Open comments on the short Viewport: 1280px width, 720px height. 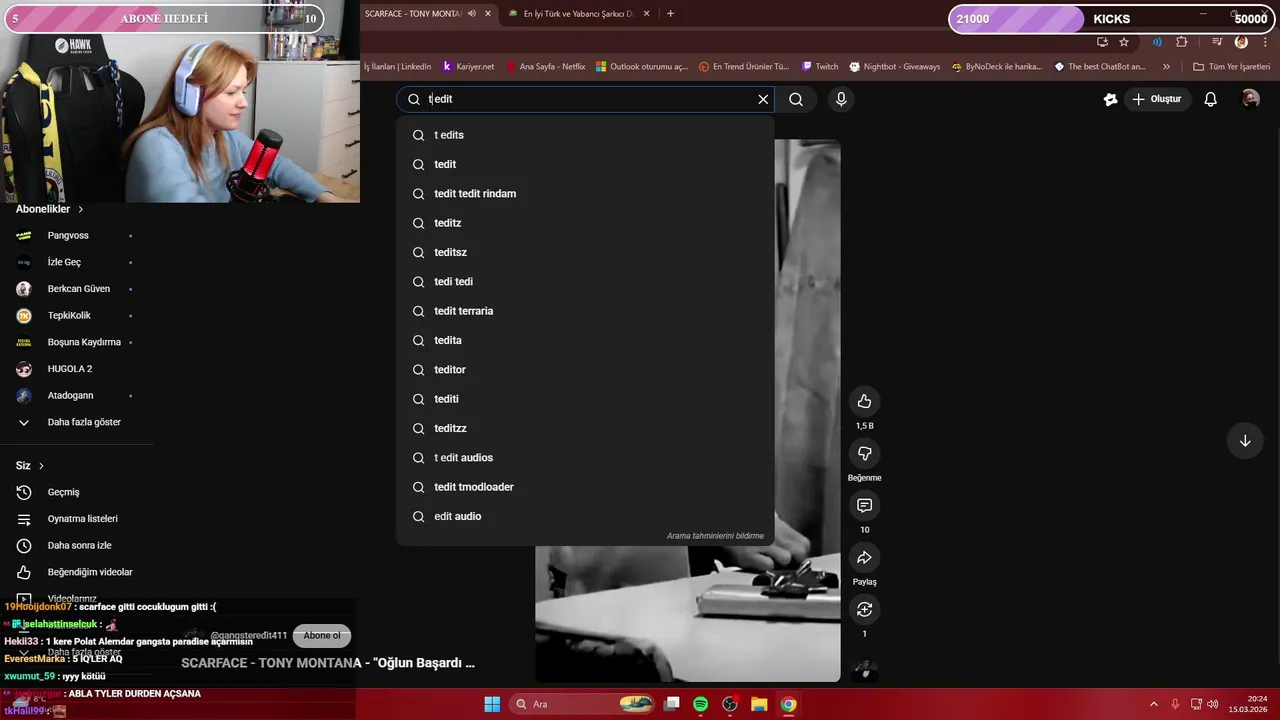pyautogui.click(x=864, y=505)
